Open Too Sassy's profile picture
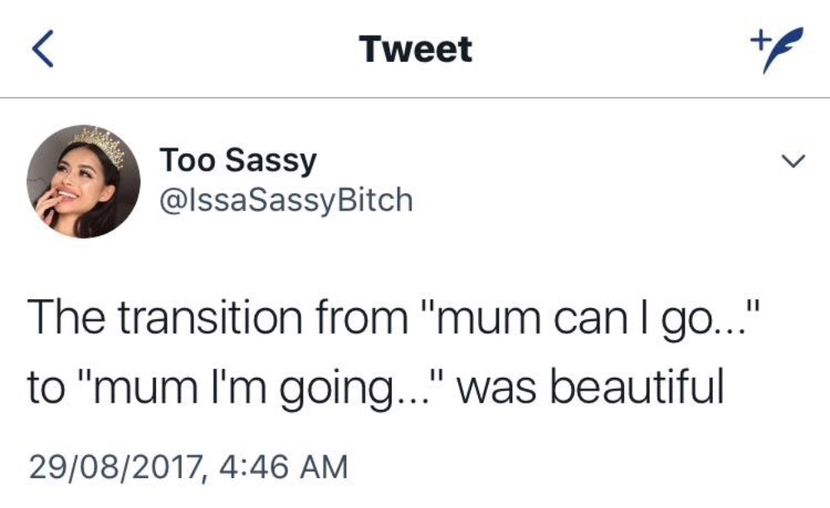 [82, 182]
